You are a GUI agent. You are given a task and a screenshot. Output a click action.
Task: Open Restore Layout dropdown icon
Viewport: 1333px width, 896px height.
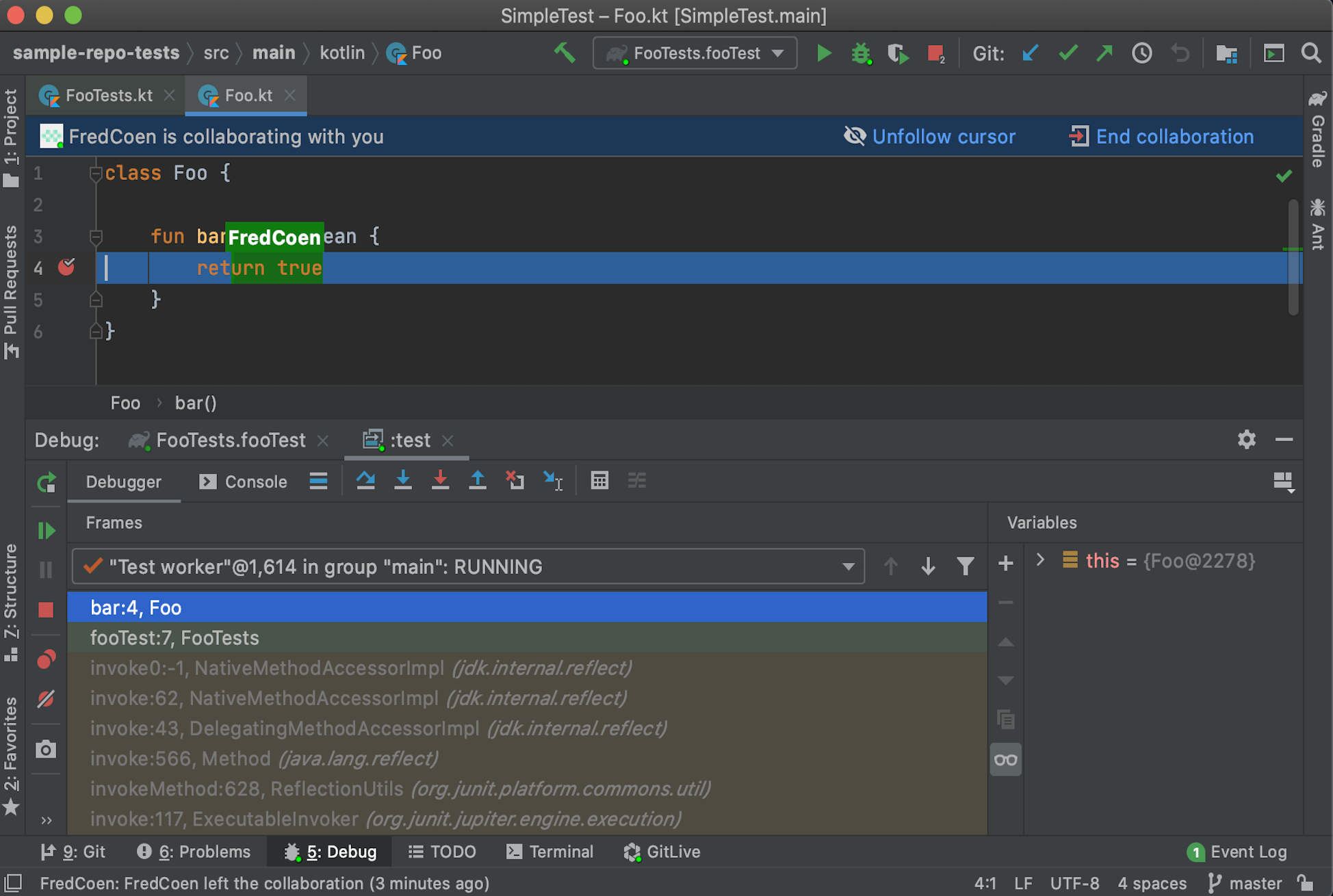[x=1283, y=482]
